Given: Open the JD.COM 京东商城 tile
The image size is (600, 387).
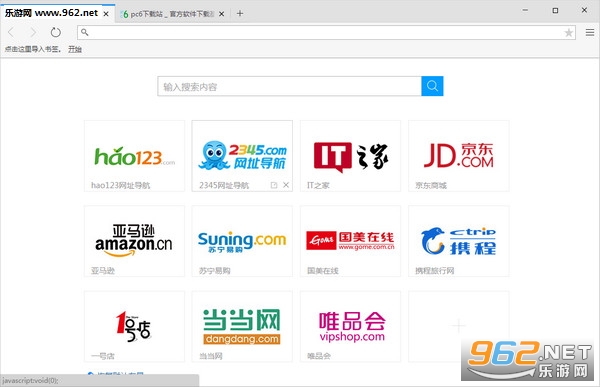Looking at the screenshot, I should [459, 156].
